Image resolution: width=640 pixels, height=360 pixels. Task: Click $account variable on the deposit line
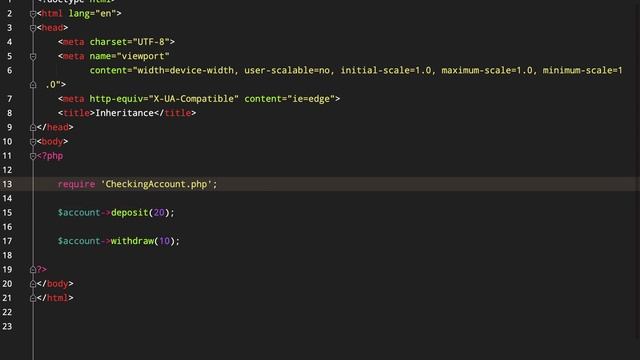[79, 213]
